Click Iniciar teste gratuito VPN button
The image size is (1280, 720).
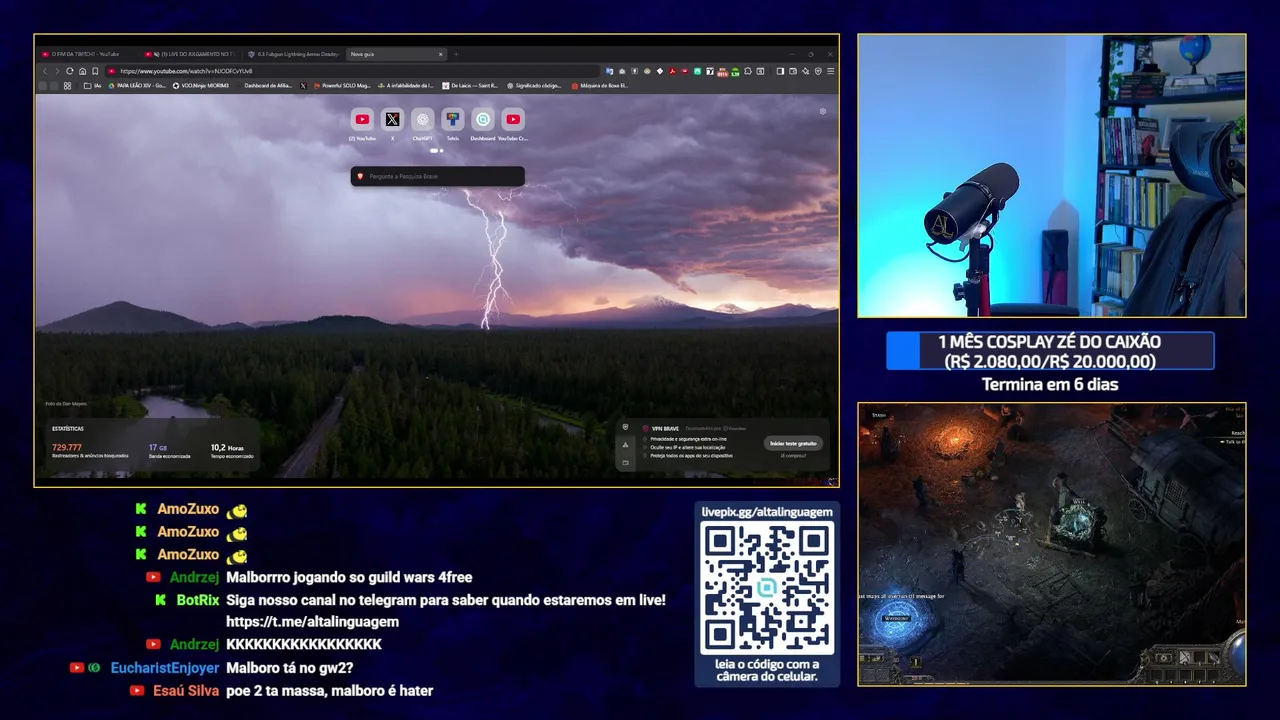pyautogui.click(x=793, y=443)
